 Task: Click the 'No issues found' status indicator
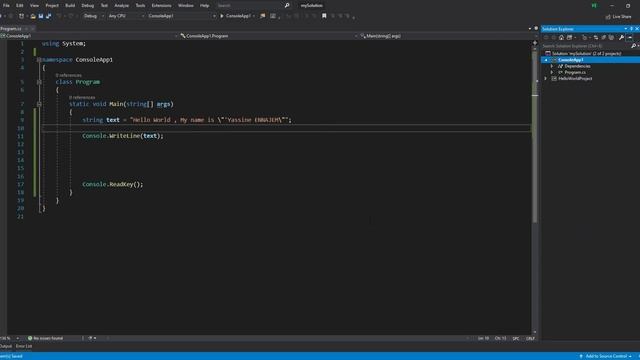pyautogui.click(x=45, y=338)
